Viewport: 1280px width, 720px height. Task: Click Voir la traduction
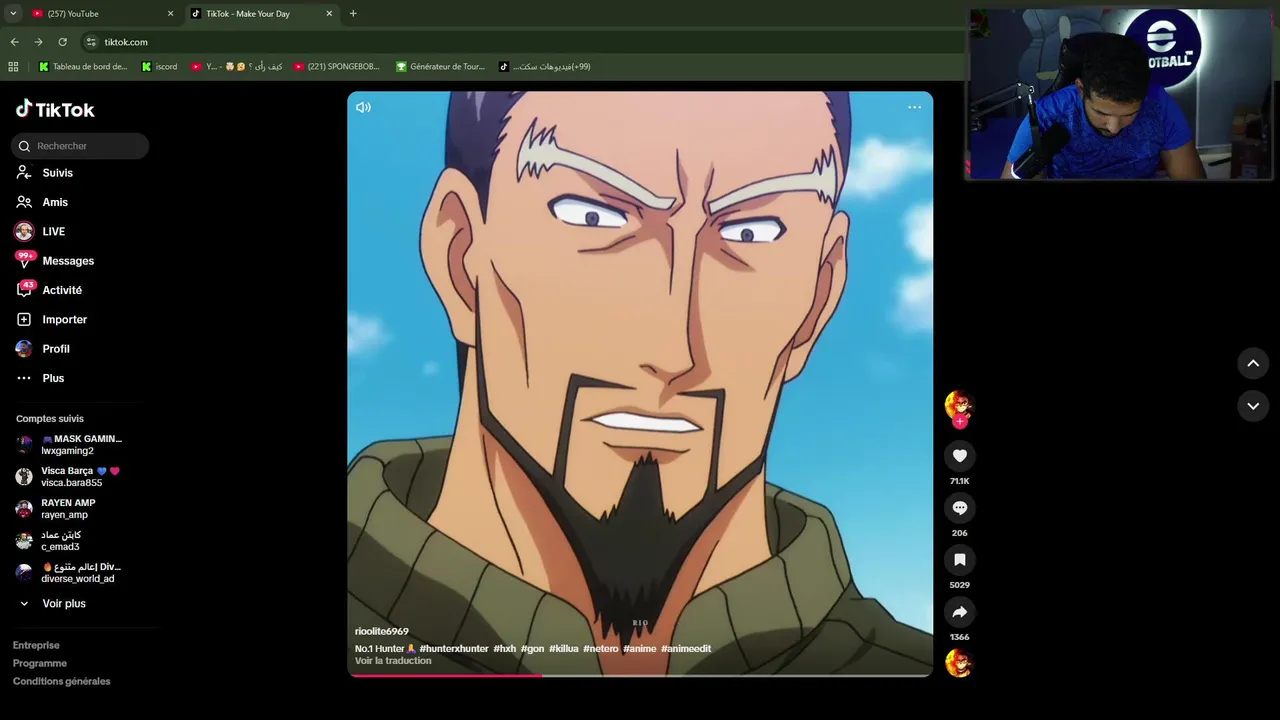pos(393,661)
